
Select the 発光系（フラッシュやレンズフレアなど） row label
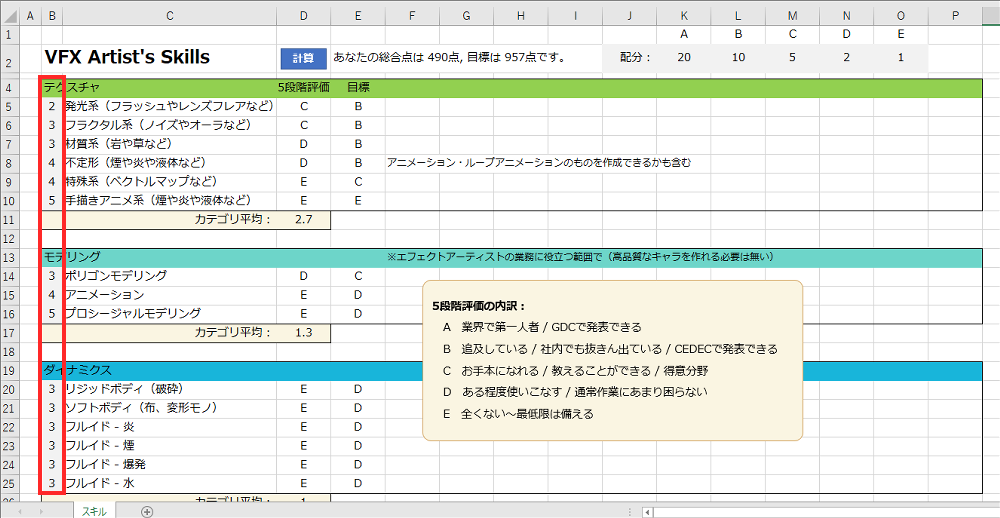pyautogui.click(x=170, y=106)
